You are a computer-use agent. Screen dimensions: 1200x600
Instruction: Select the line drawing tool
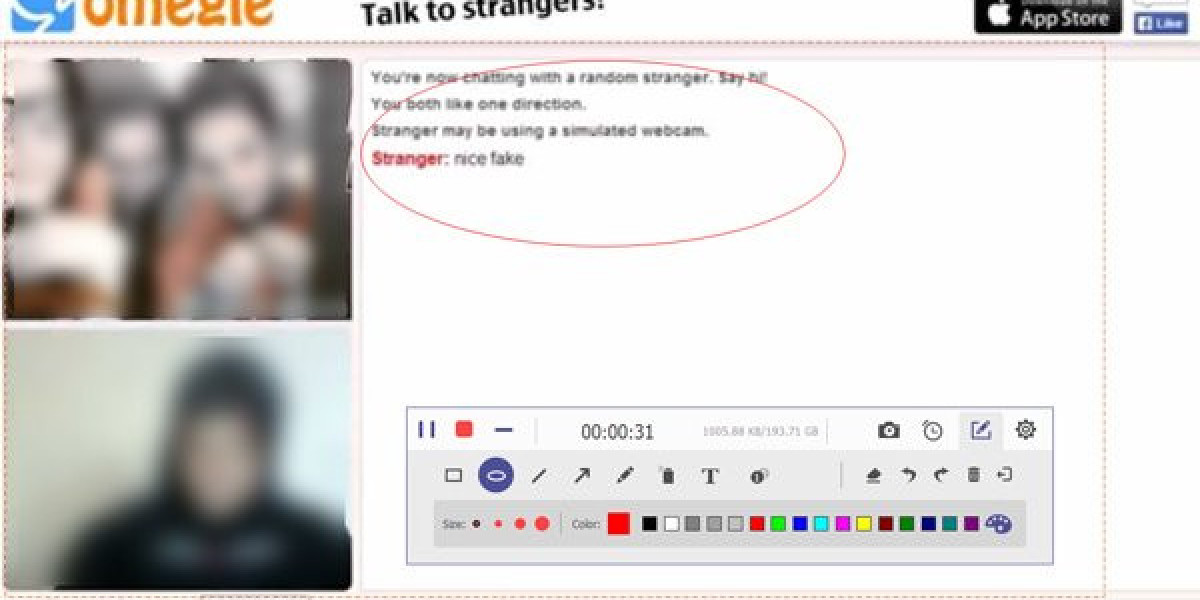(x=539, y=476)
